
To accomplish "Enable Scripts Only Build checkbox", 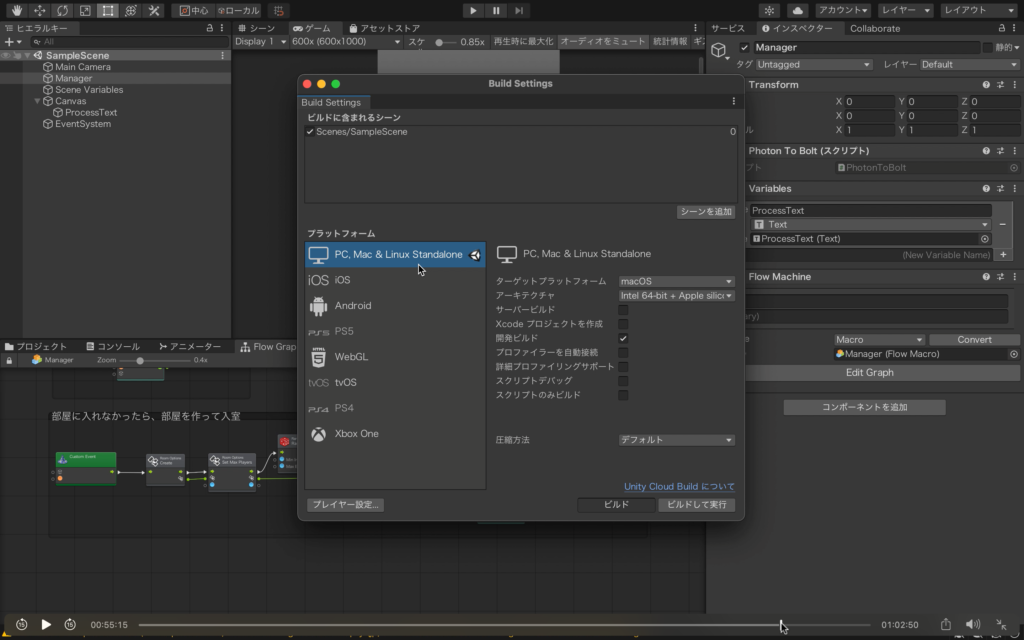I will click(x=623, y=395).
